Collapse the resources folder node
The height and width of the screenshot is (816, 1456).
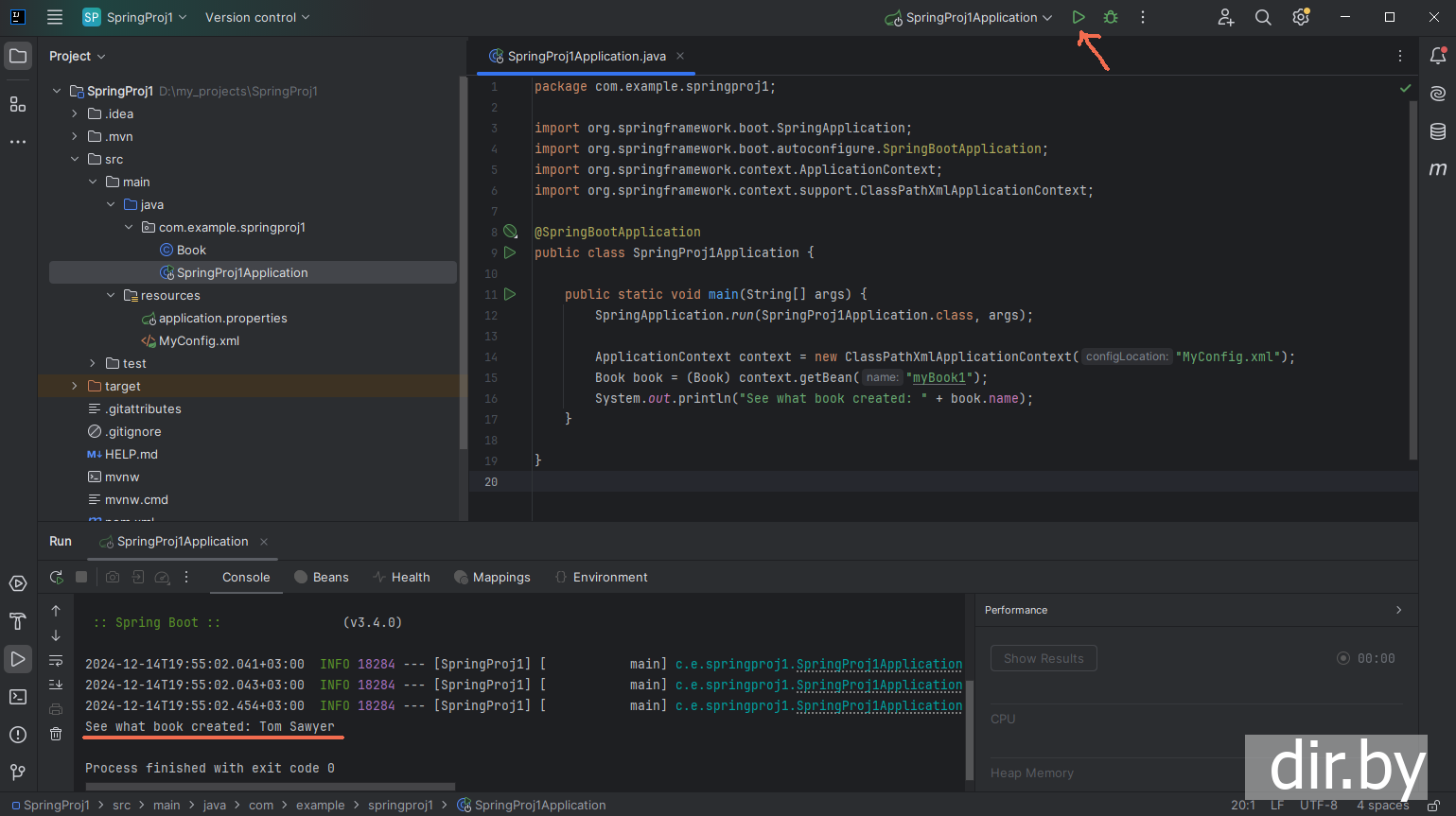(x=111, y=295)
